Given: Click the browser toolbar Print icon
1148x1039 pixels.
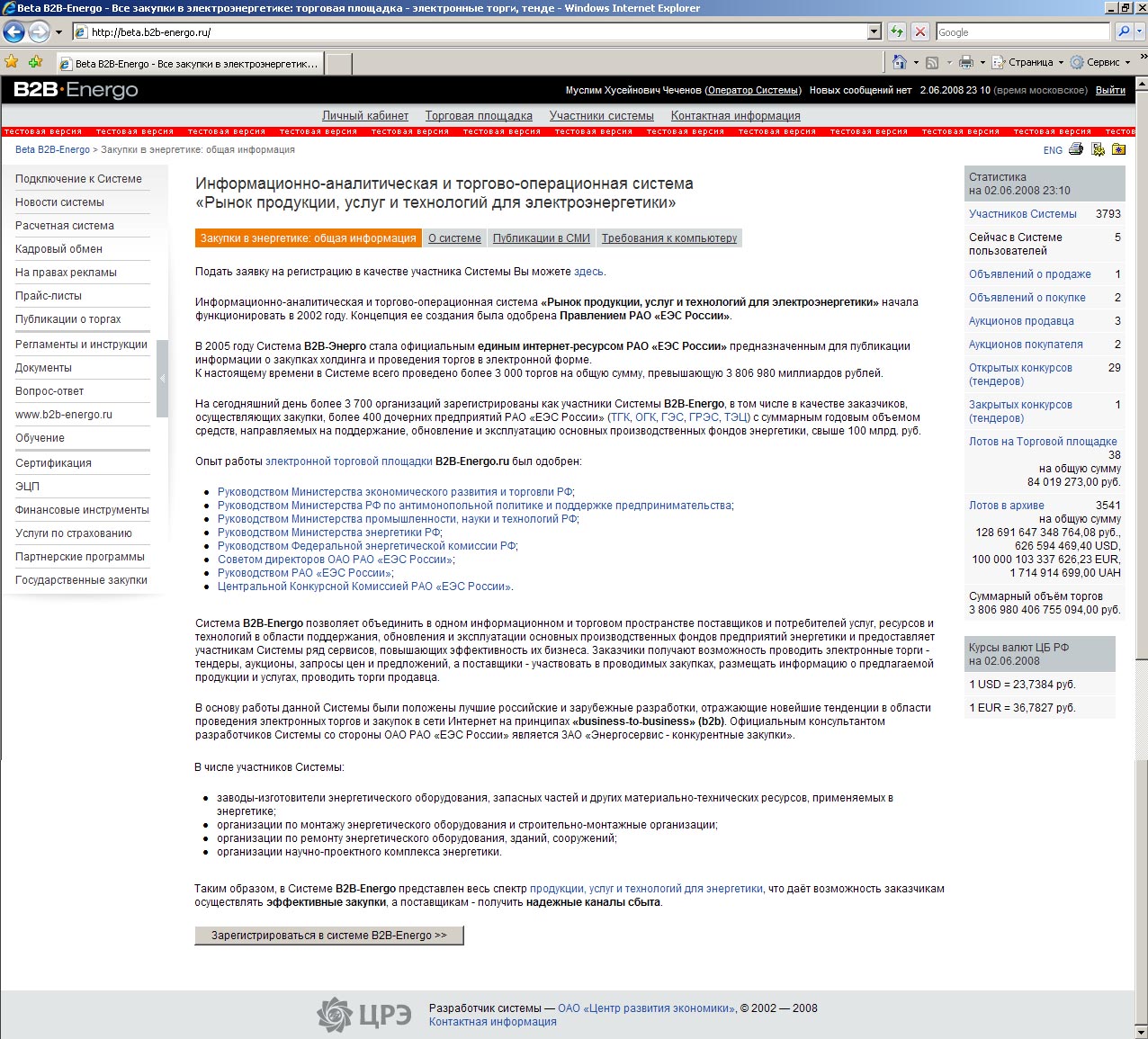Looking at the screenshot, I should pyautogui.click(x=966, y=63).
